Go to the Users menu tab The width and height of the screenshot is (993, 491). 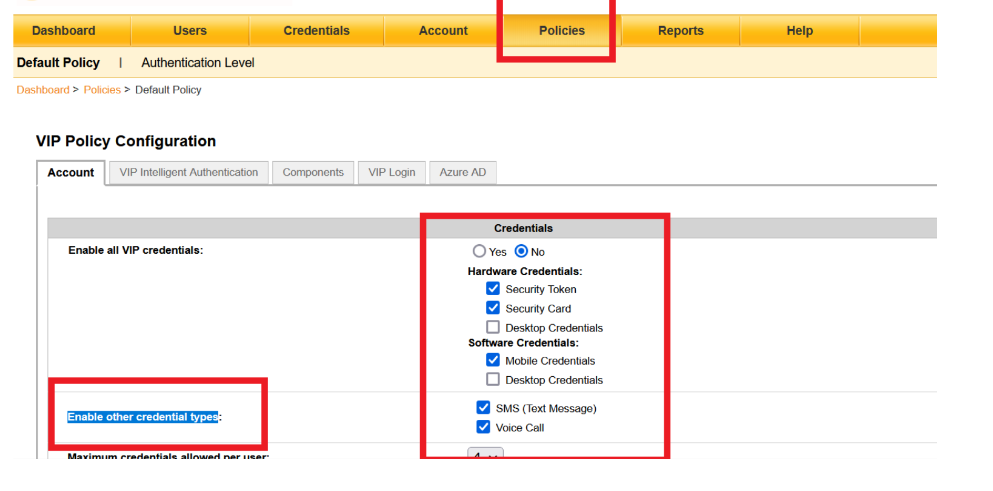(x=190, y=30)
